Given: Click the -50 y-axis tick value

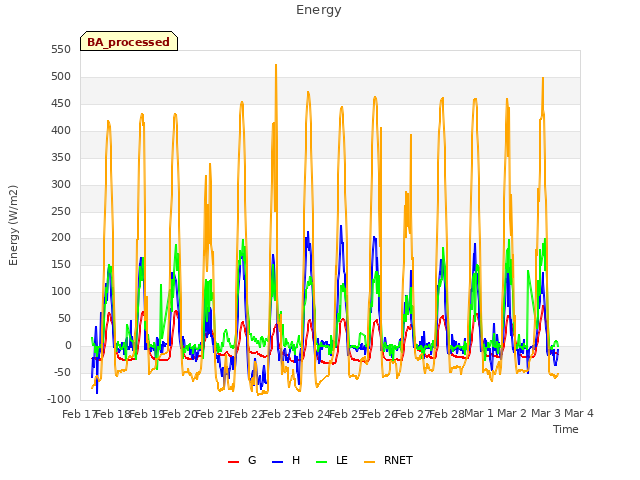Looking at the screenshot, I should point(61,373).
